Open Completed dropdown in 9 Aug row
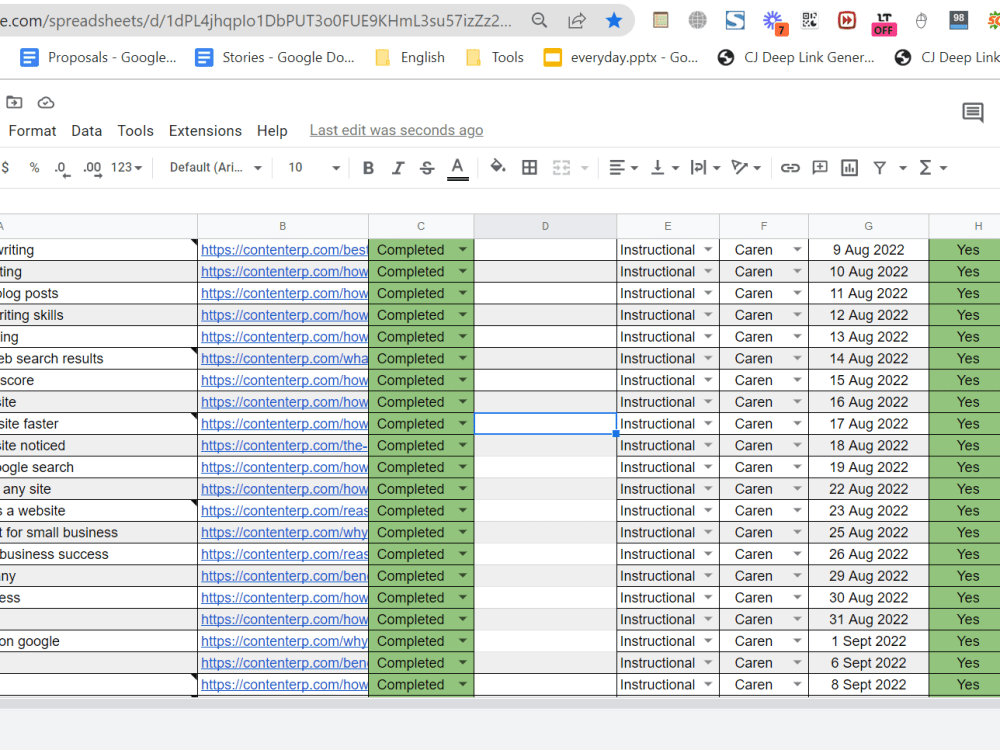The image size is (1000, 750). coord(463,249)
